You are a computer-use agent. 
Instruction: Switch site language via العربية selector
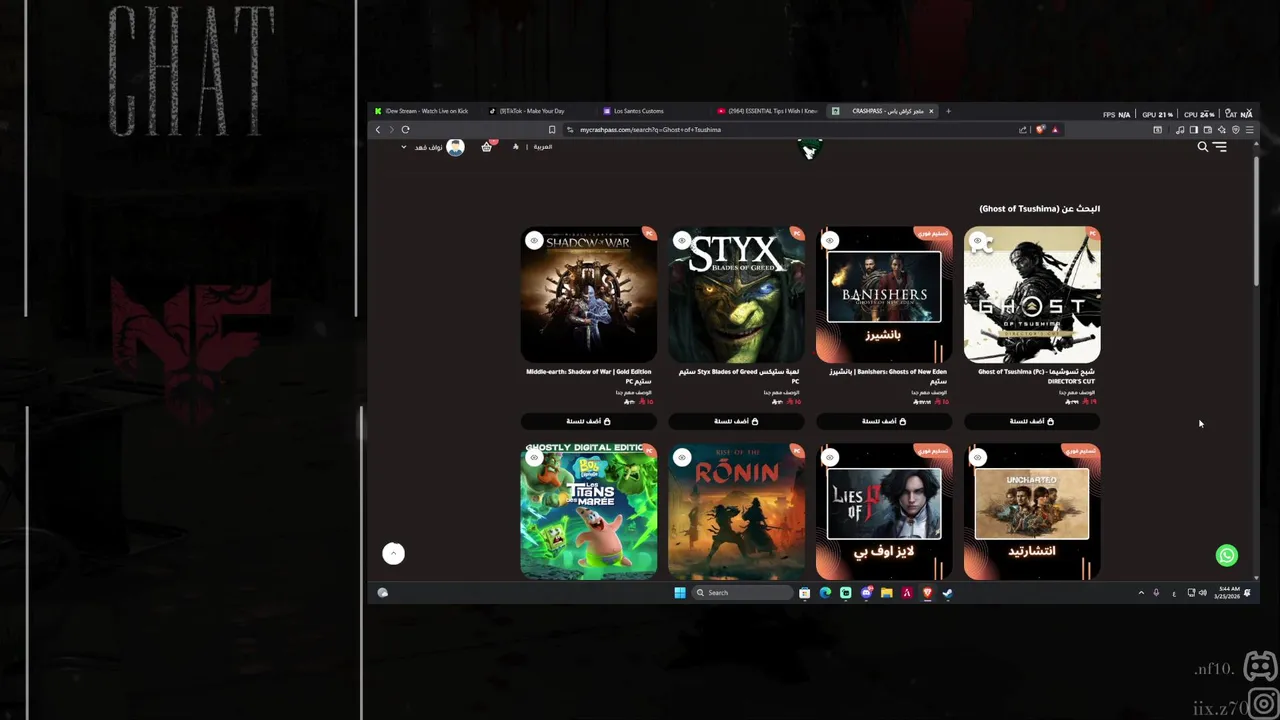[542, 147]
